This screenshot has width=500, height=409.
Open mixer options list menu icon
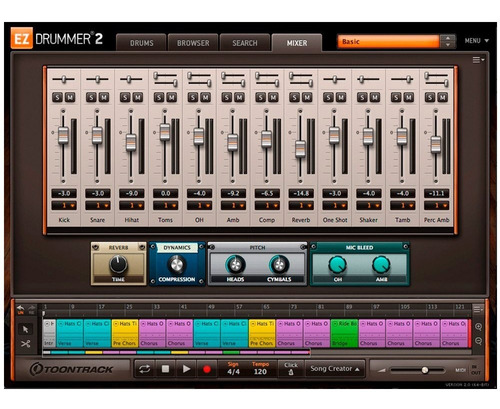478,60
